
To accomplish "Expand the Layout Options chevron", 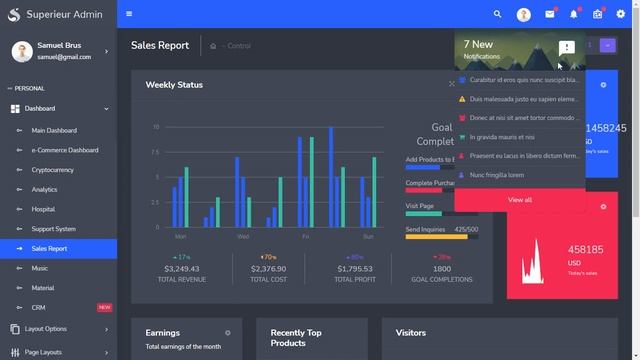I will [x=107, y=329].
